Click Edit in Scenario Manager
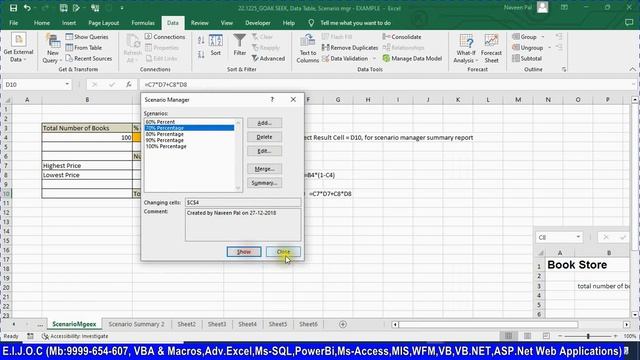 point(264,151)
